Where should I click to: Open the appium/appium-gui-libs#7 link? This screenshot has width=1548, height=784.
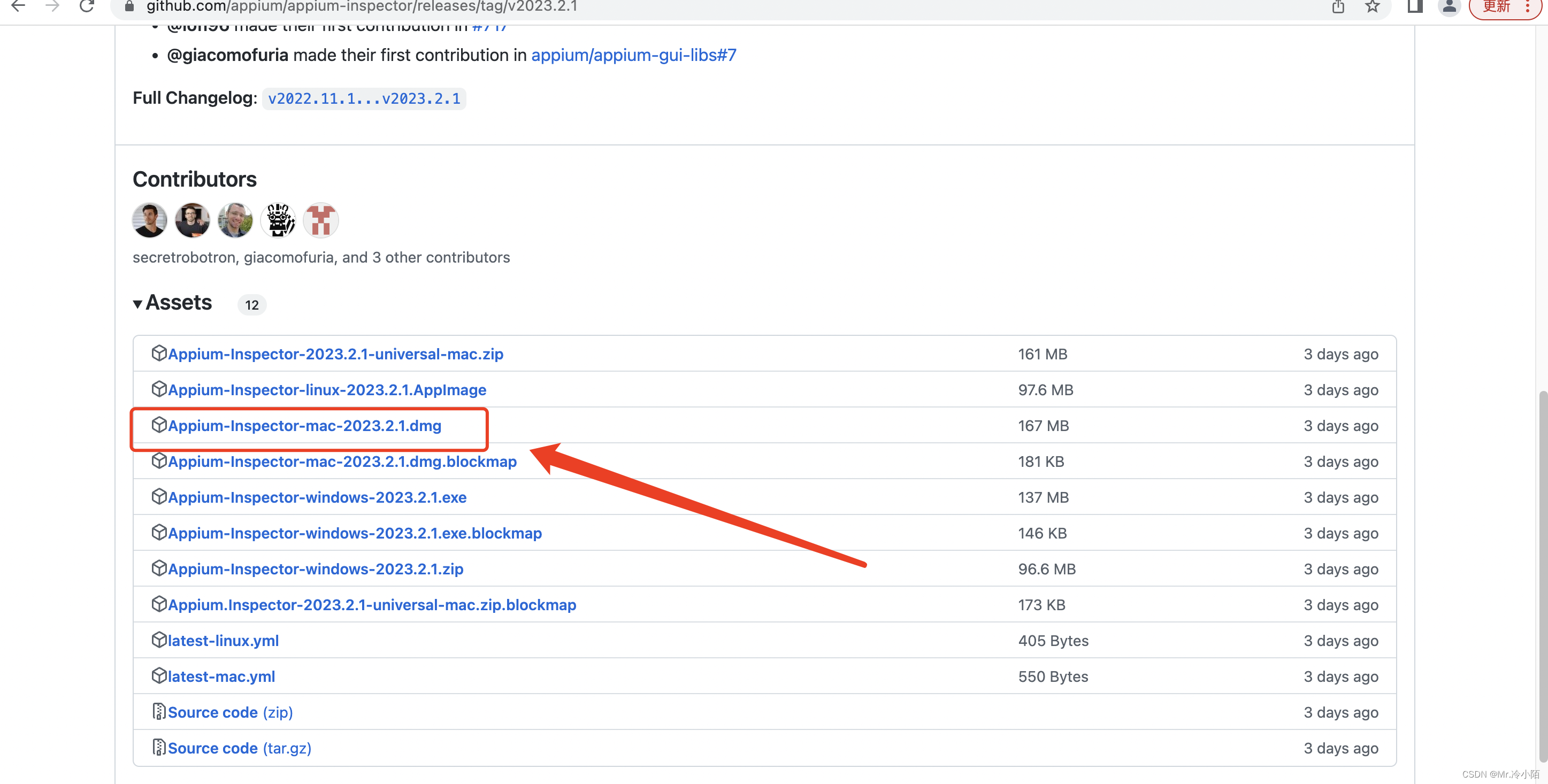click(x=633, y=55)
